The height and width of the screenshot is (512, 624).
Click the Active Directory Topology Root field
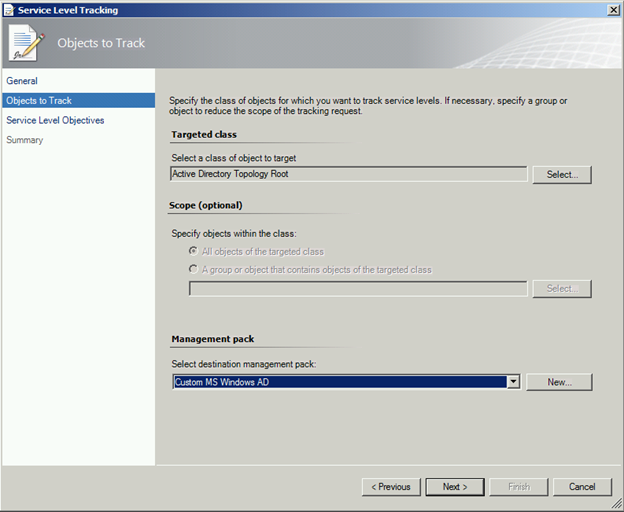pyautogui.click(x=349, y=174)
